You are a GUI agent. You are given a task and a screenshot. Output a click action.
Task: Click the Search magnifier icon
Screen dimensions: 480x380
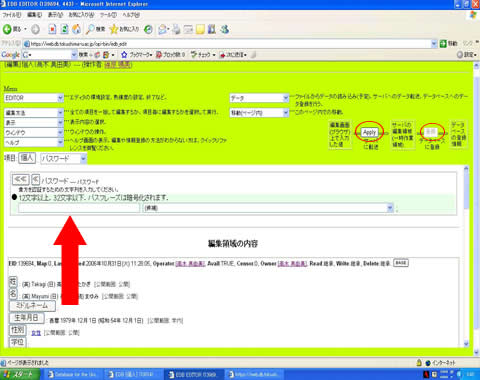pyautogui.click(x=90, y=29)
